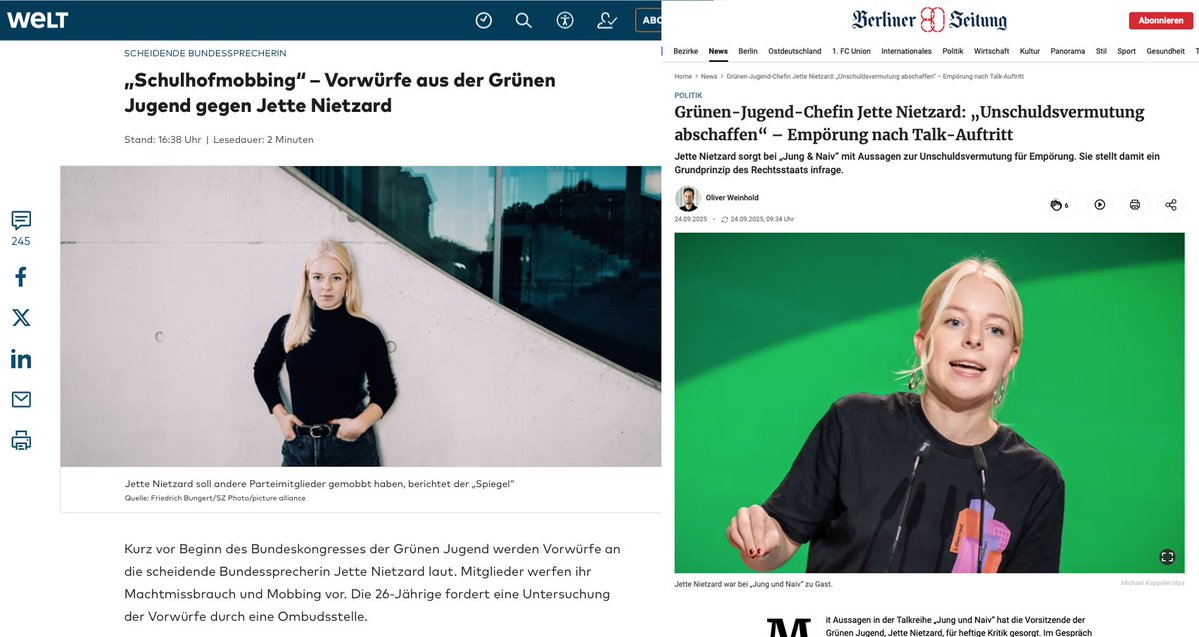1199x637 pixels.
Task: Open the Berliner Zeitung share icon
Action: click(x=1171, y=205)
